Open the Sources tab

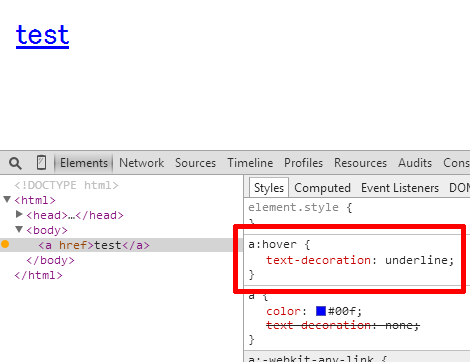click(195, 163)
